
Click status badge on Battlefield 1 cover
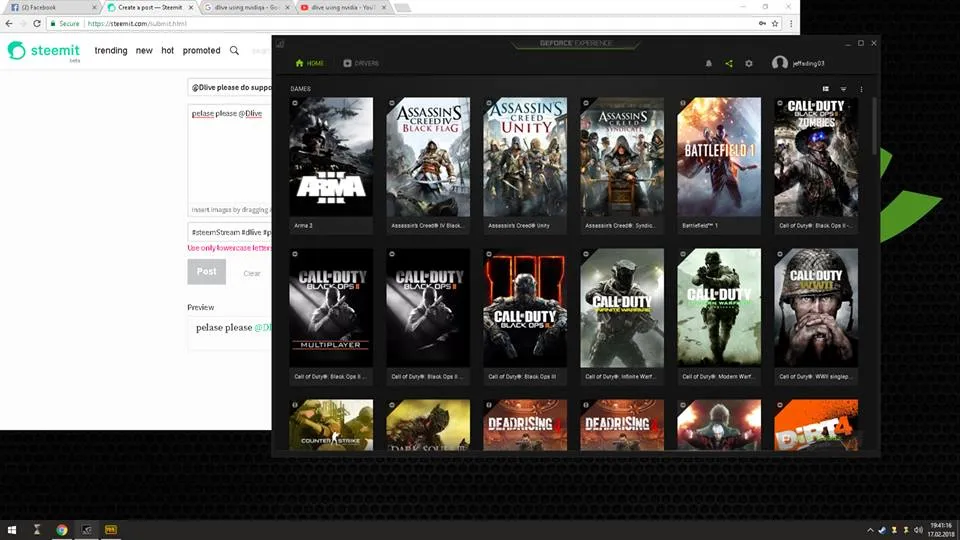tap(683, 103)
